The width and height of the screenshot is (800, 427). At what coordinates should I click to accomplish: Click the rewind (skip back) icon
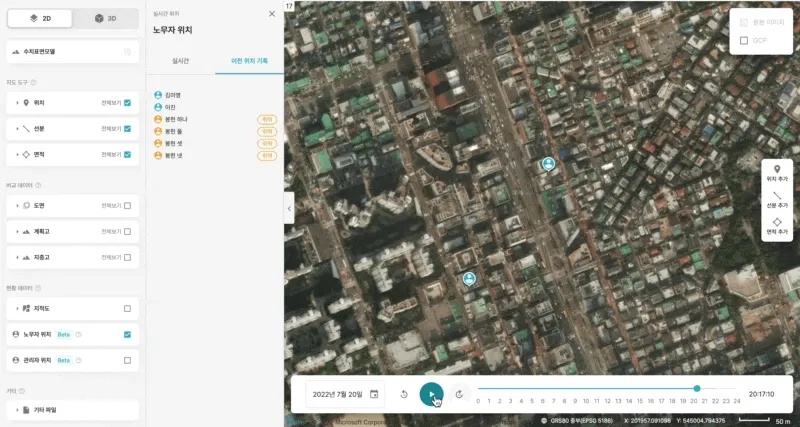point(404,394)
